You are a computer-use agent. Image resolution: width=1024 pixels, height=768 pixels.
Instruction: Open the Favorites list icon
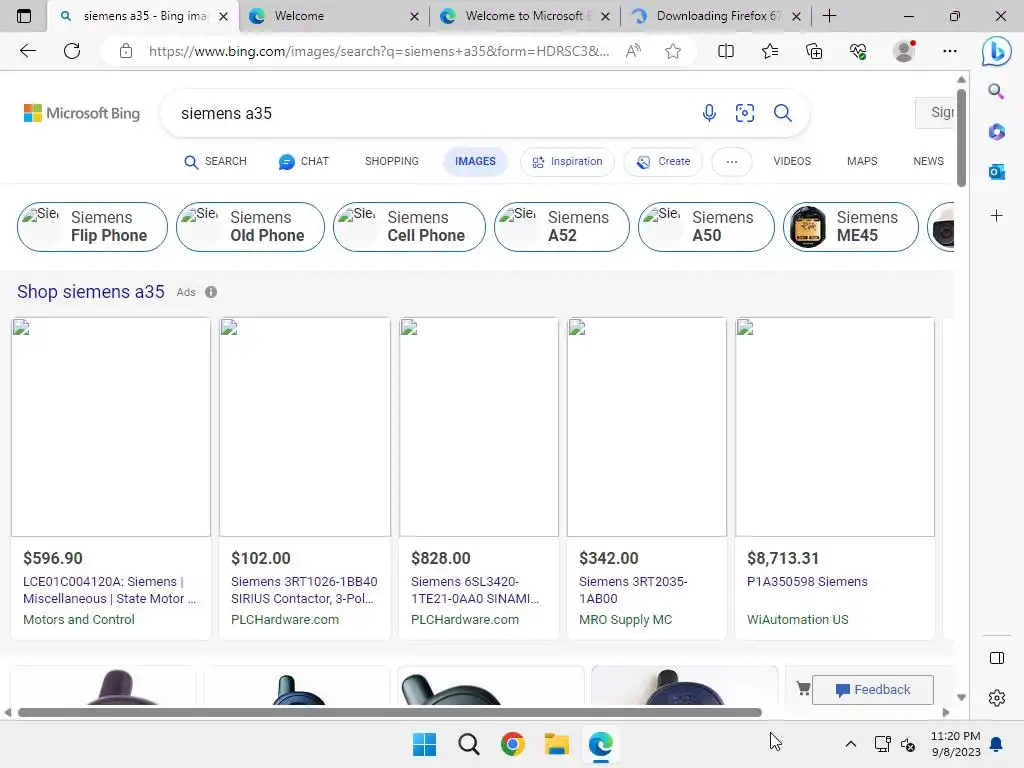[x=770, y=51]
